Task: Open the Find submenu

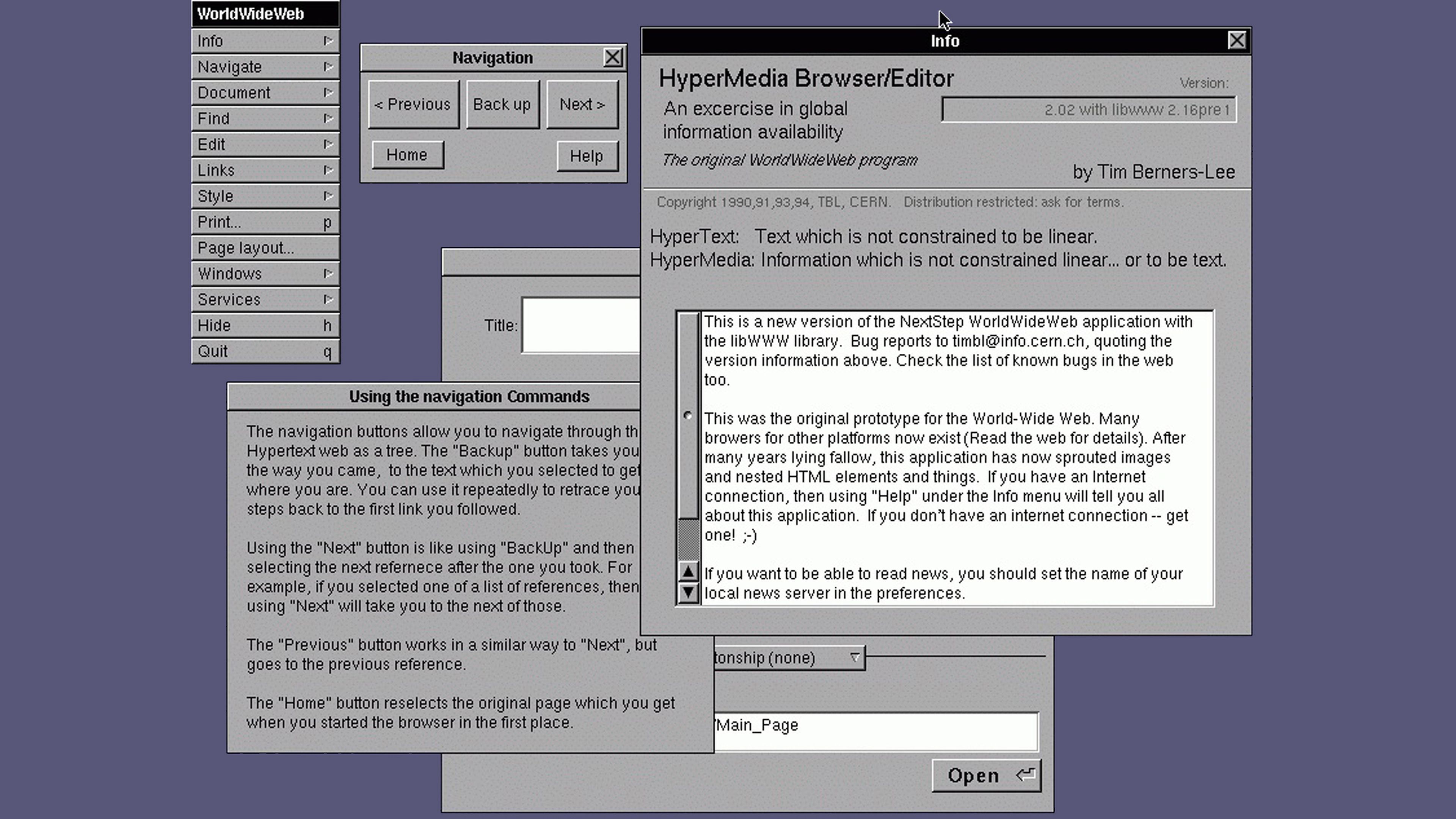Action: [265, 119]
